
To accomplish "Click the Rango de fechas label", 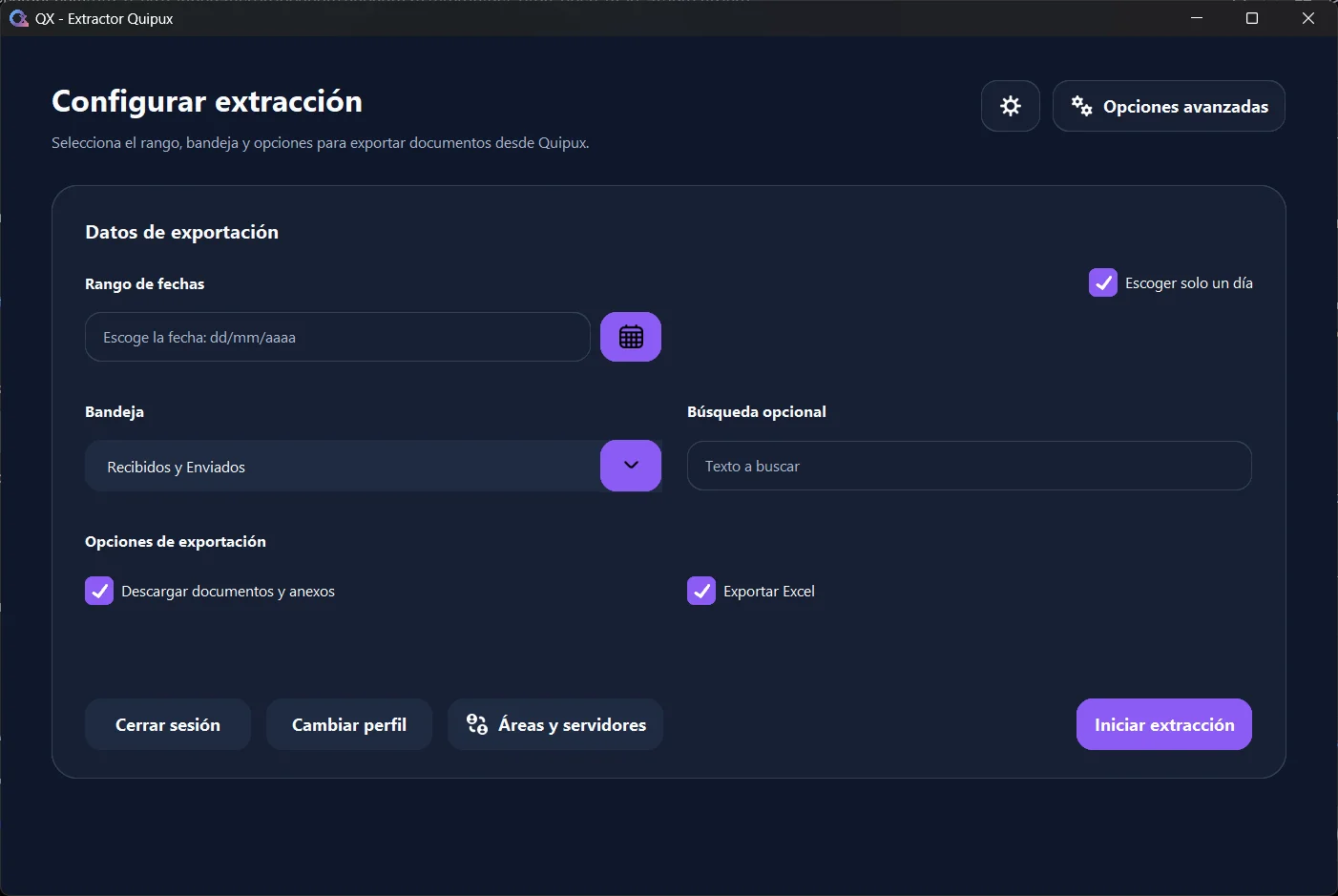I will 145,283.
